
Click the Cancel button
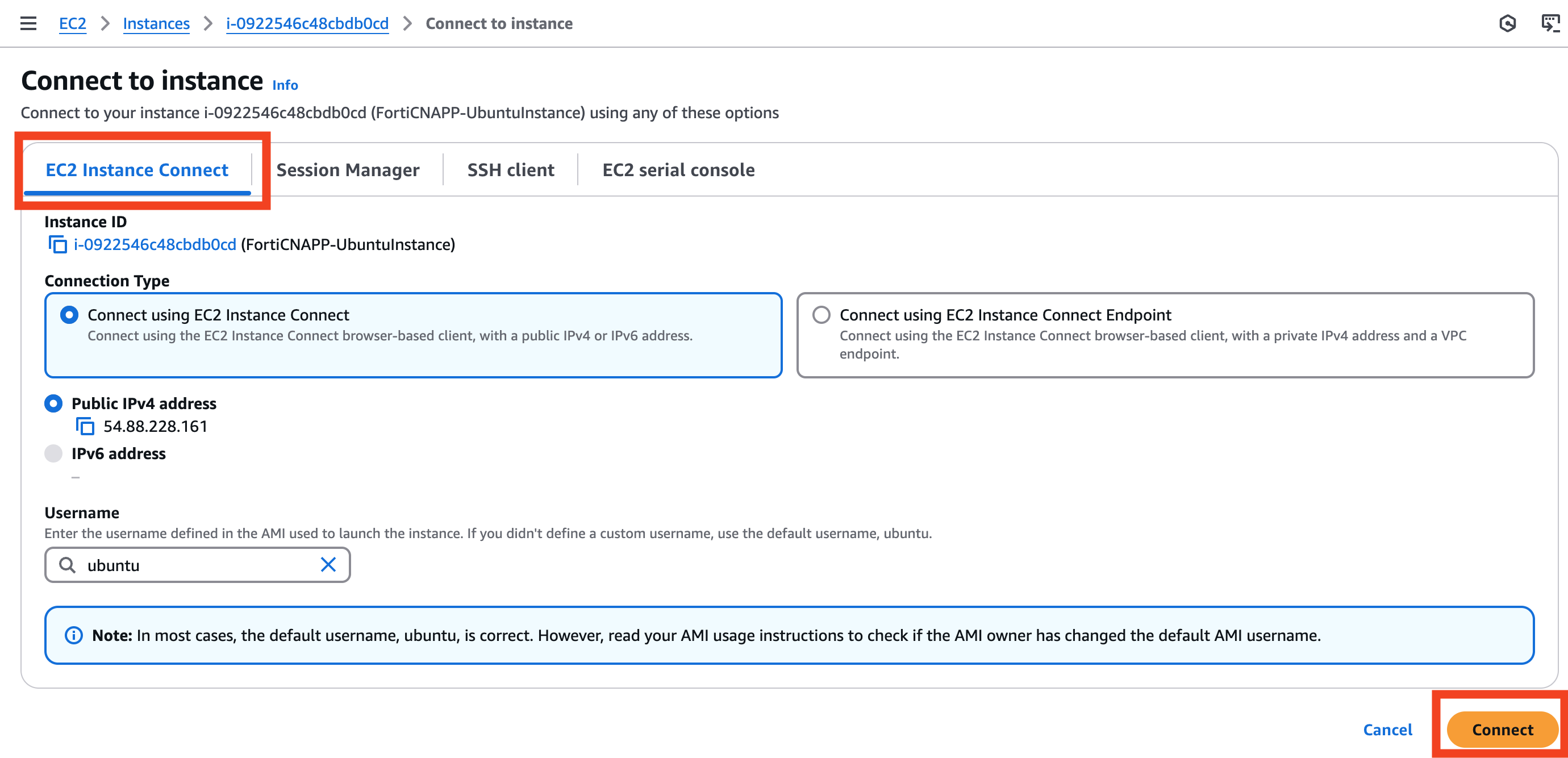(1387, 730)
